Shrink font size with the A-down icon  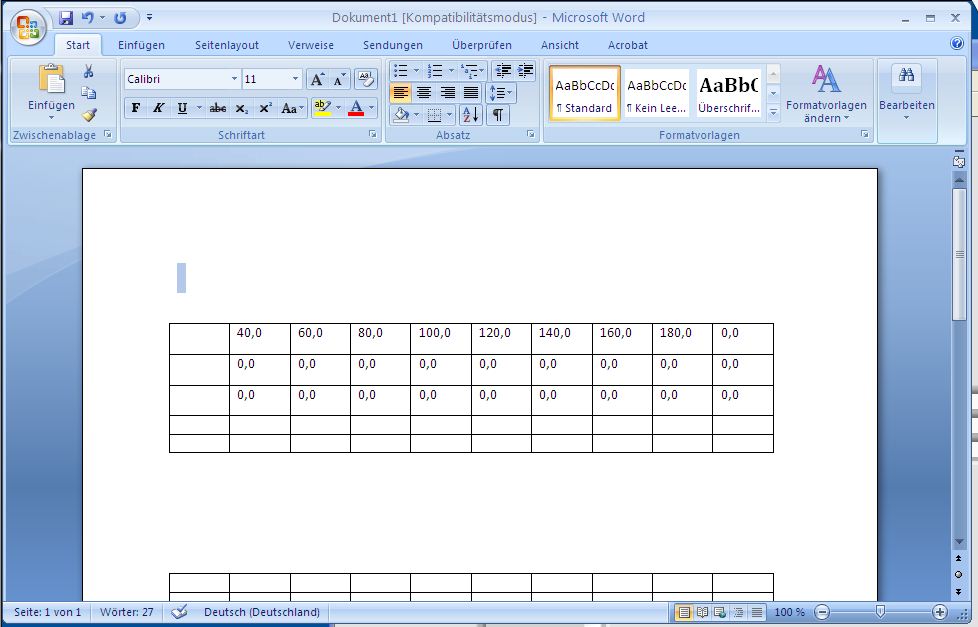(339, 79)
